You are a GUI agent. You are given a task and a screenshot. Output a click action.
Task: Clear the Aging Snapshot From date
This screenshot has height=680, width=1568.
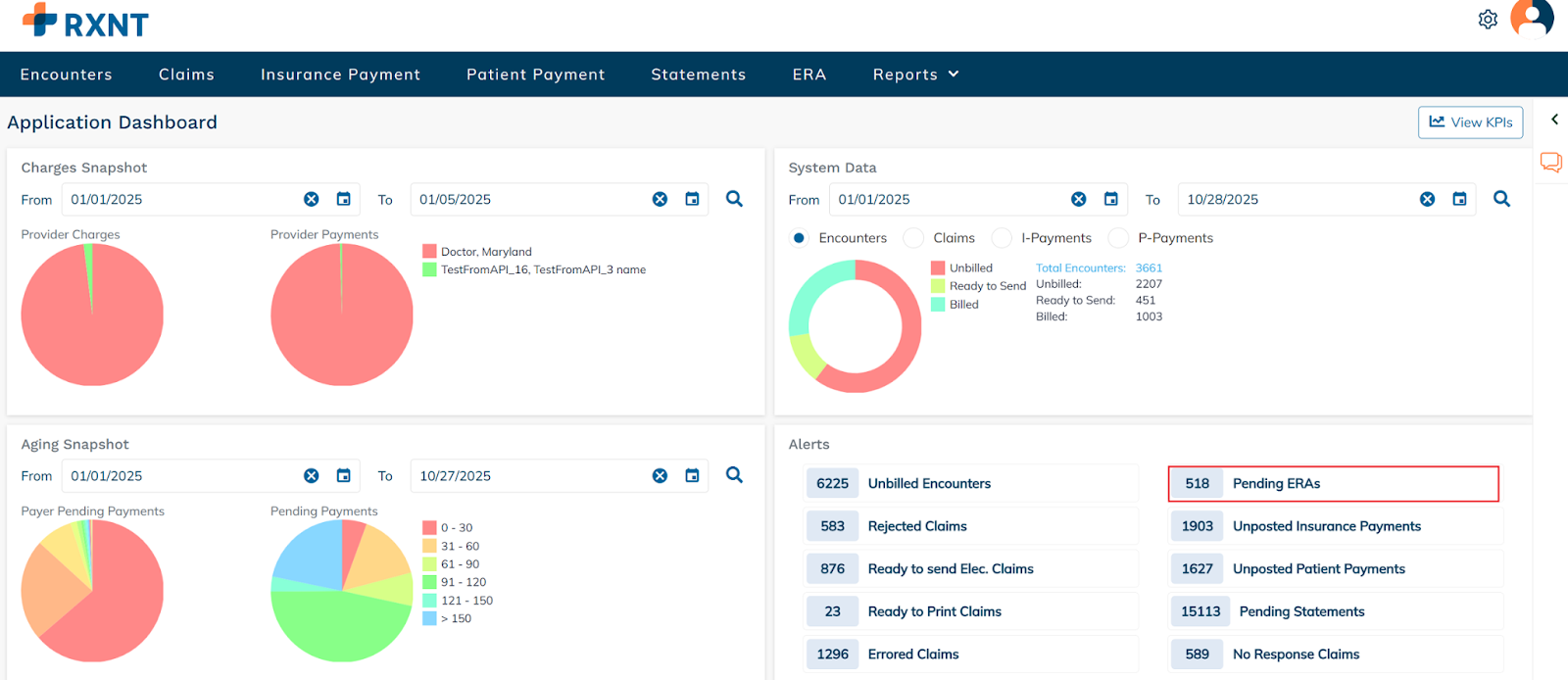(312, 476)
